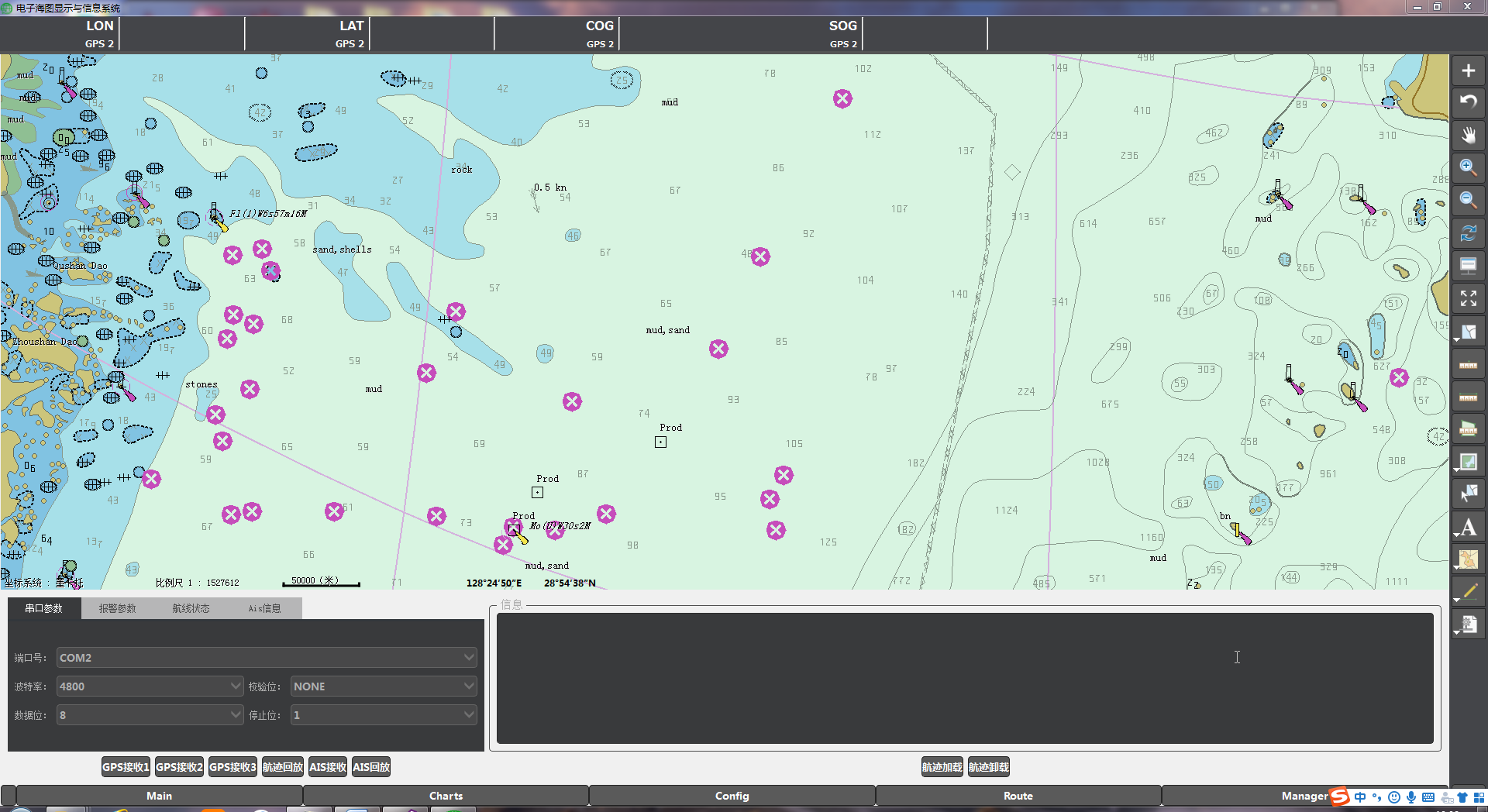Click the AIS回放 button

[371, 767]
